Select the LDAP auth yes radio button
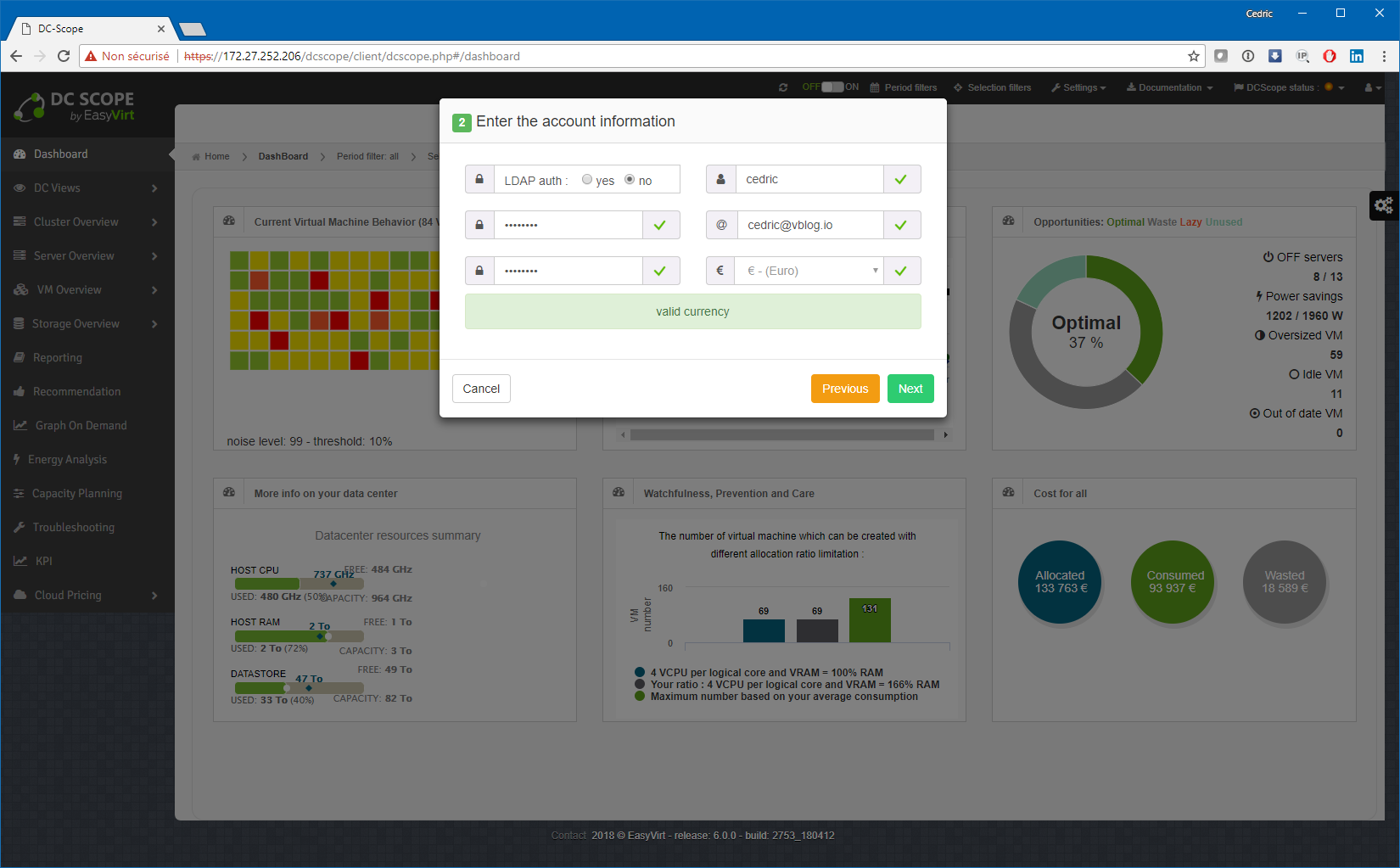The height and width of the screenshot is (868, 1400). (x=587, y=179)
